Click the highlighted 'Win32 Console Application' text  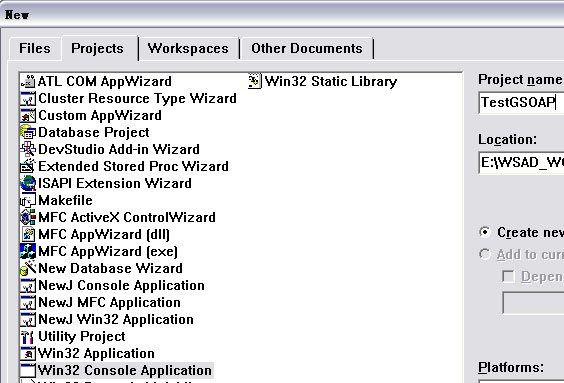(x=125, y=370)
